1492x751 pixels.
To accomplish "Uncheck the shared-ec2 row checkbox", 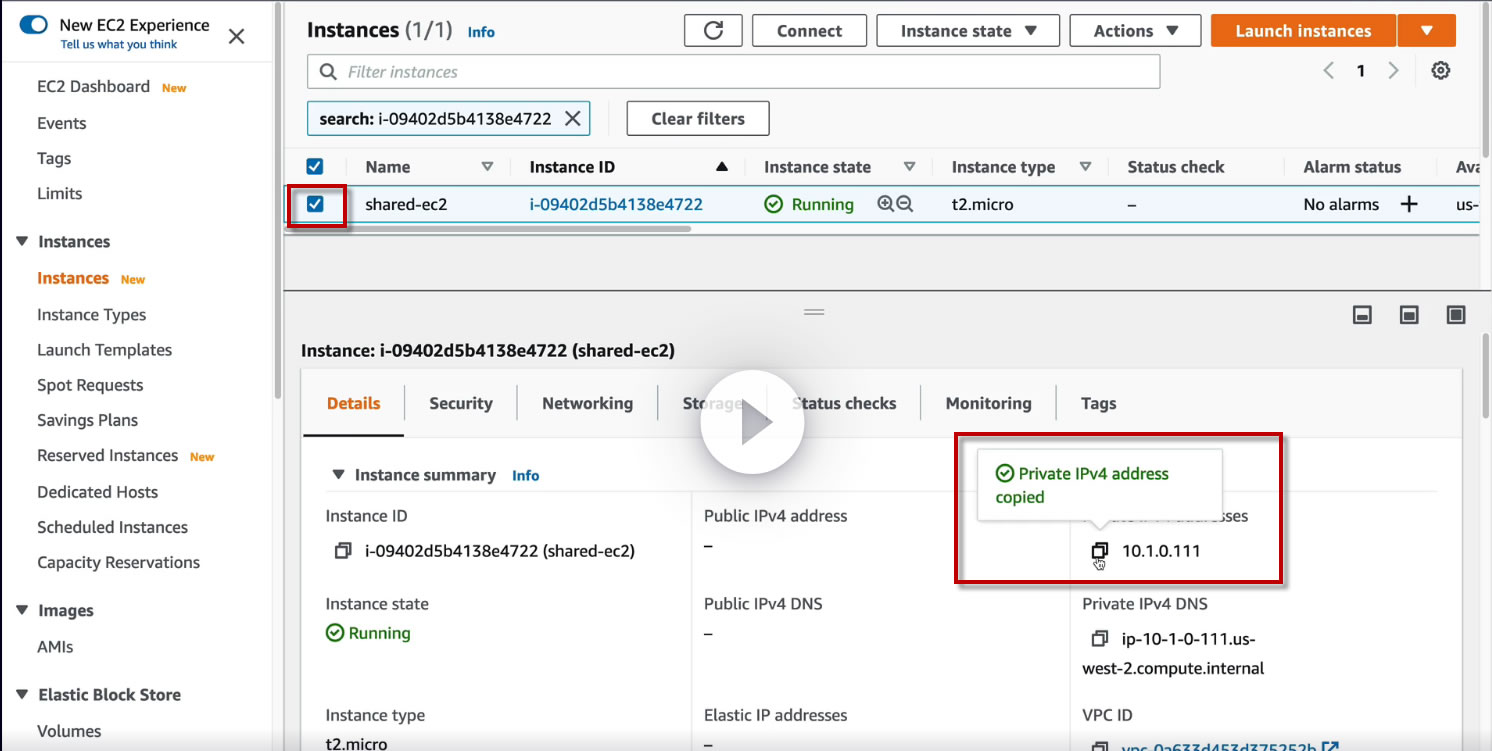I will pos(315,204).
